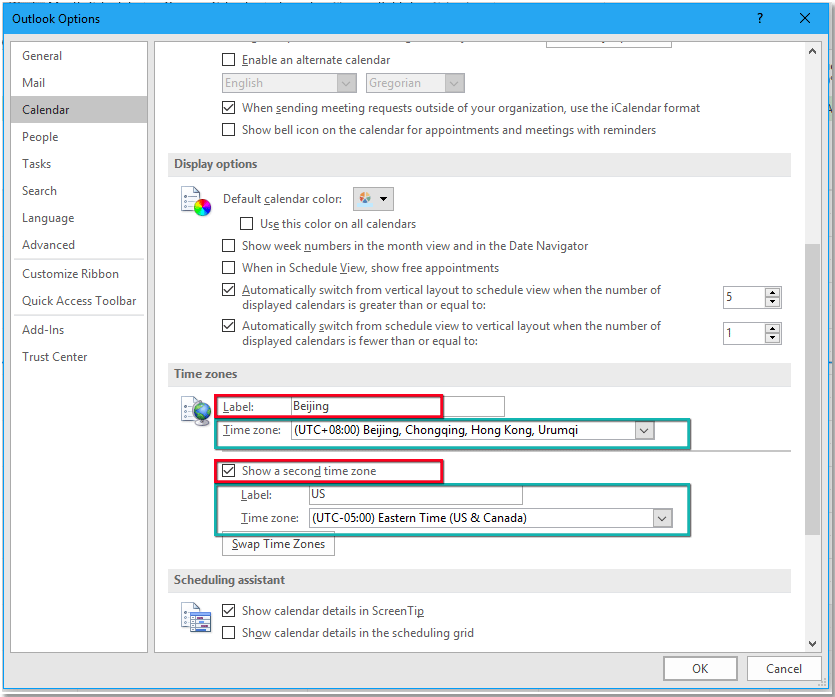Click the Time zones globe icon
The image size is (835, 697).
tap(196, 412)
